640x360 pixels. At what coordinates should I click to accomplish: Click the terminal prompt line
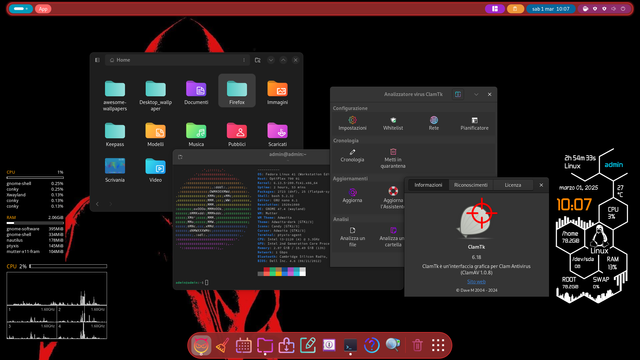(x=192, y=282)
